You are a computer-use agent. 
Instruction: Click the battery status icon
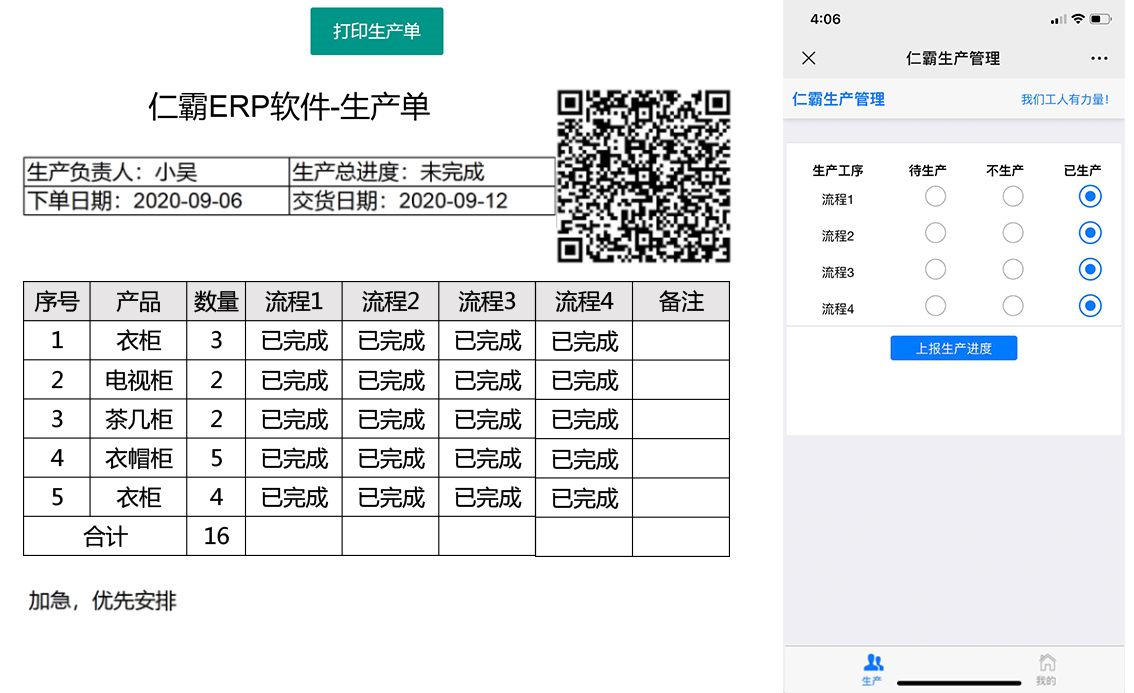pos(1100,19)
